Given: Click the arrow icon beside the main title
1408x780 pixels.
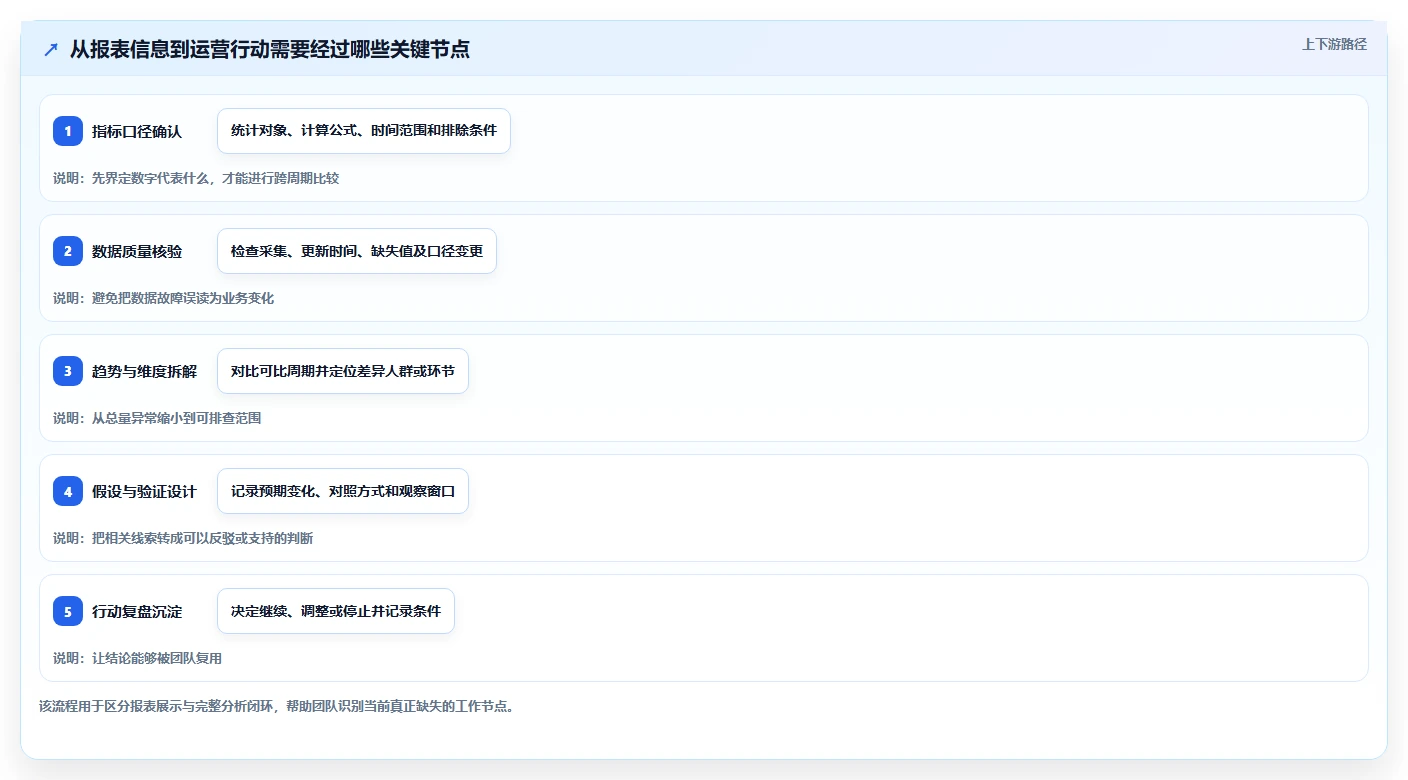Looking at the screenshot, I should pyautogui.click(x=51, y=49).
